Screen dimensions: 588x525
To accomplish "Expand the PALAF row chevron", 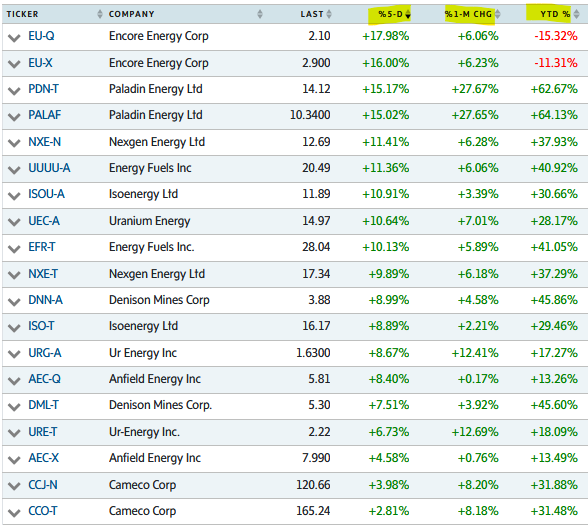I will click(14, 117).
